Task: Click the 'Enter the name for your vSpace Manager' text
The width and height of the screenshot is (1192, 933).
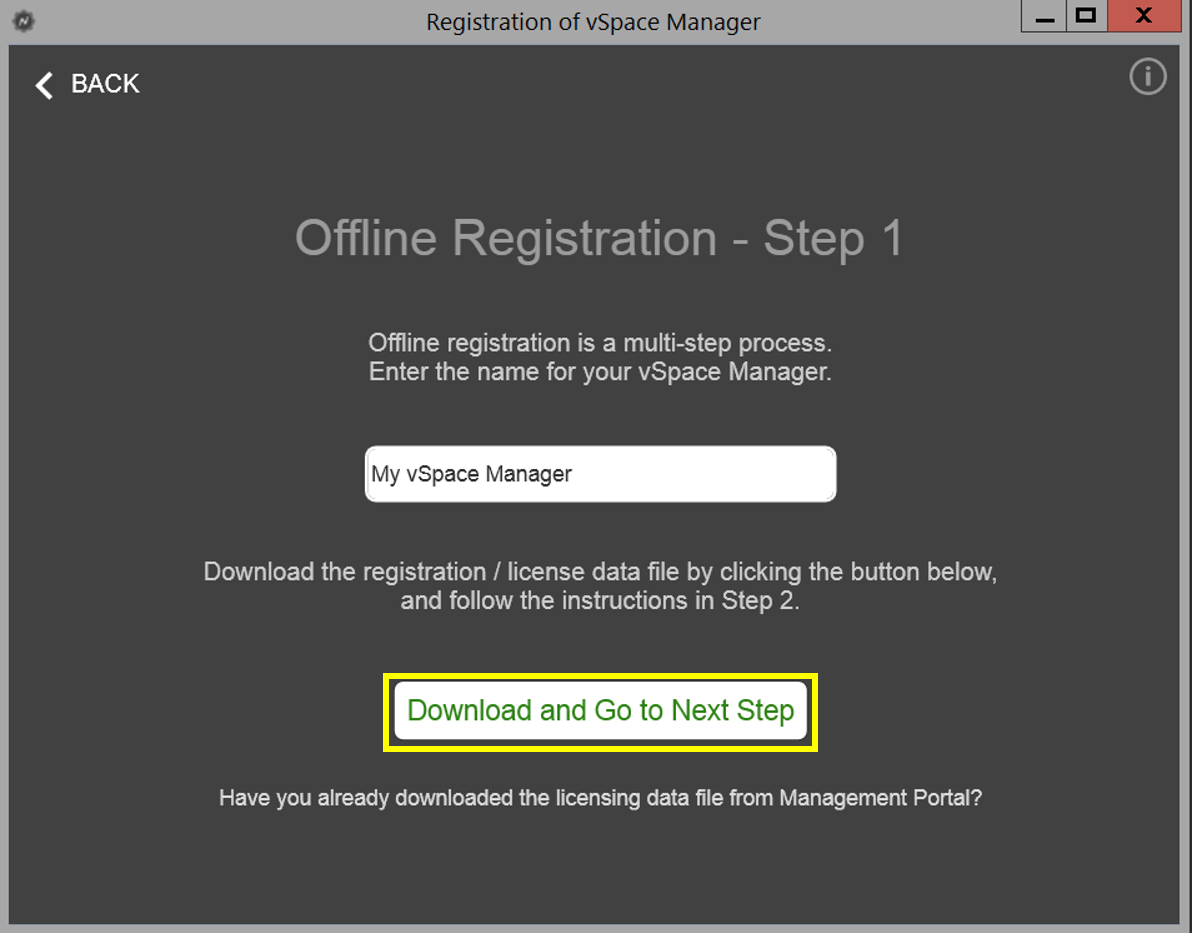Action: coord(601,372)
